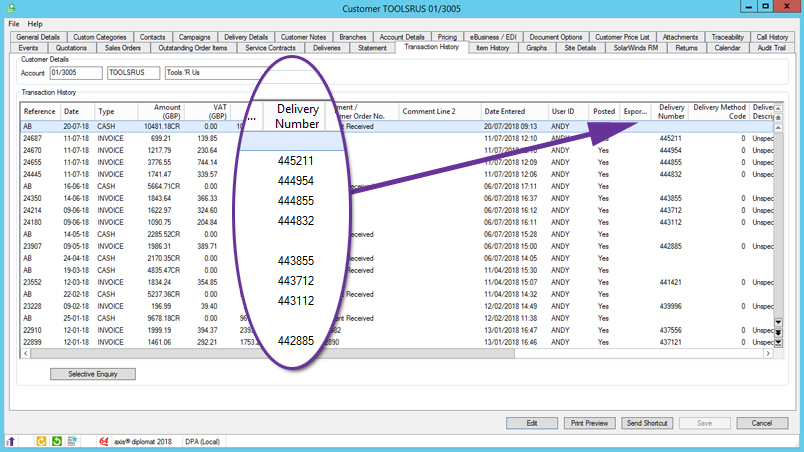Open the Delivery Details tab

click(246, 37)
